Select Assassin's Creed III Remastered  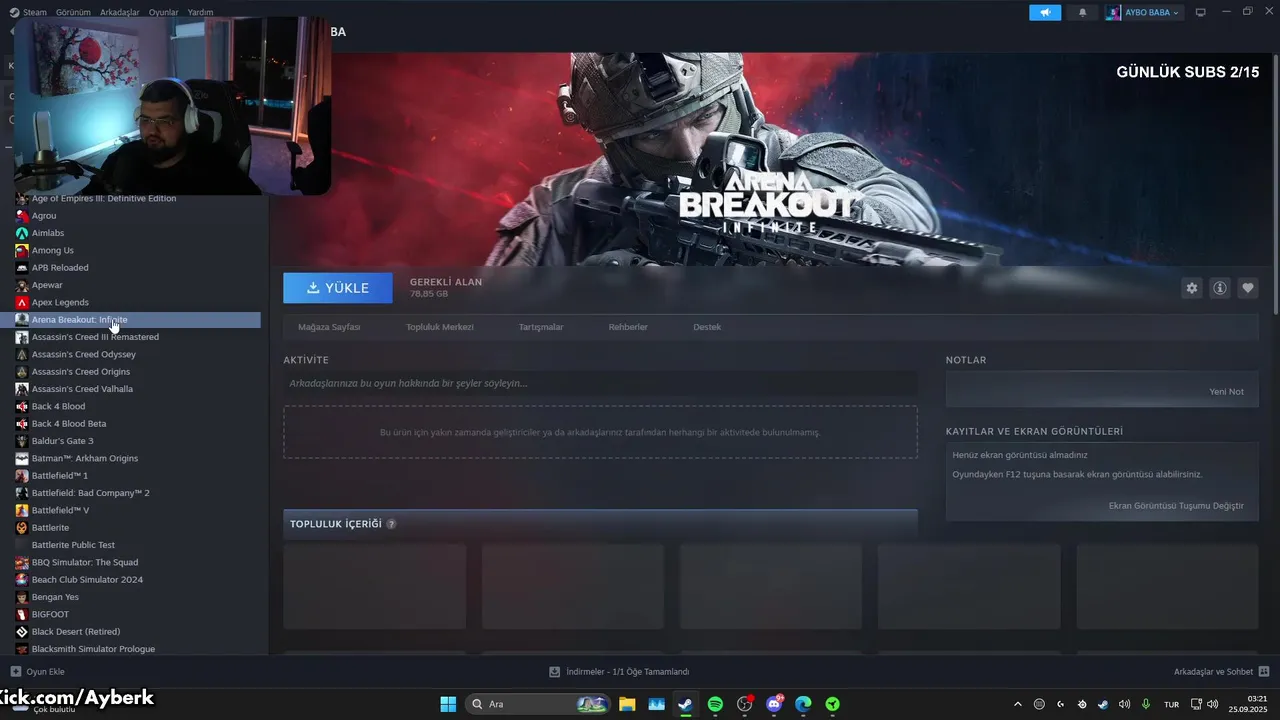pyautogui.click(x=95, y=337)
